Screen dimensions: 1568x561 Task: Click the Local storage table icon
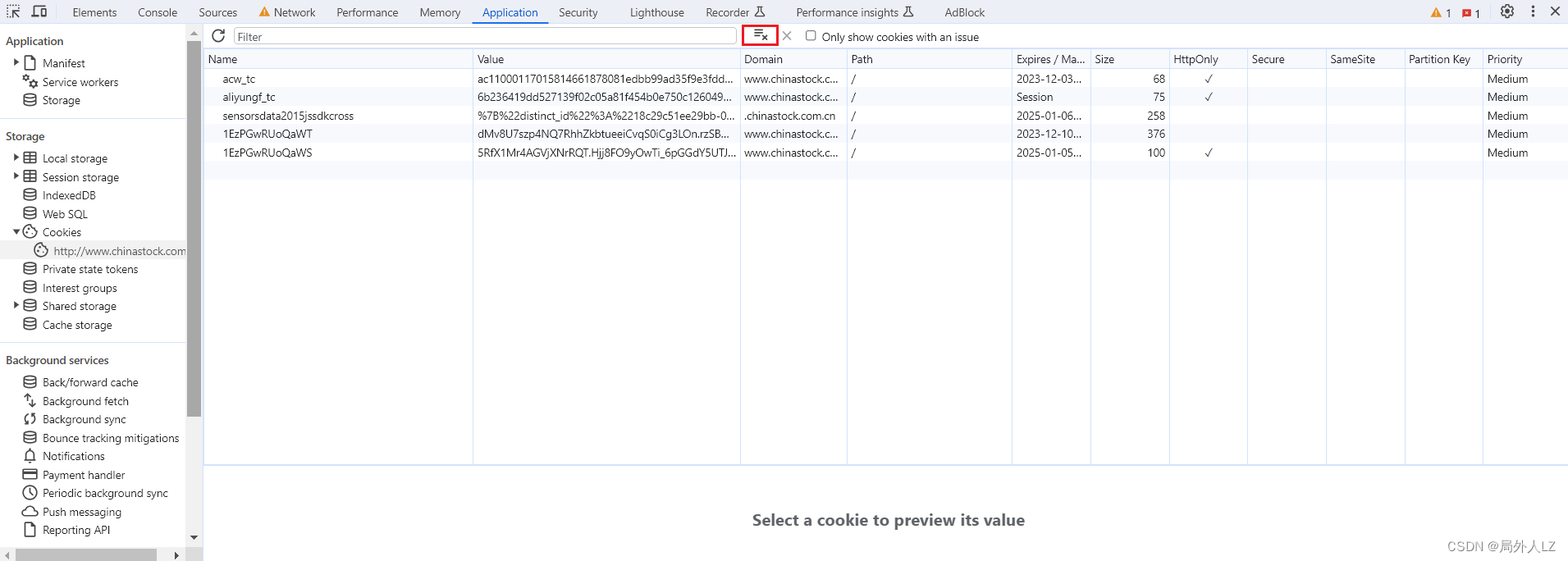[x=30, y=157]
